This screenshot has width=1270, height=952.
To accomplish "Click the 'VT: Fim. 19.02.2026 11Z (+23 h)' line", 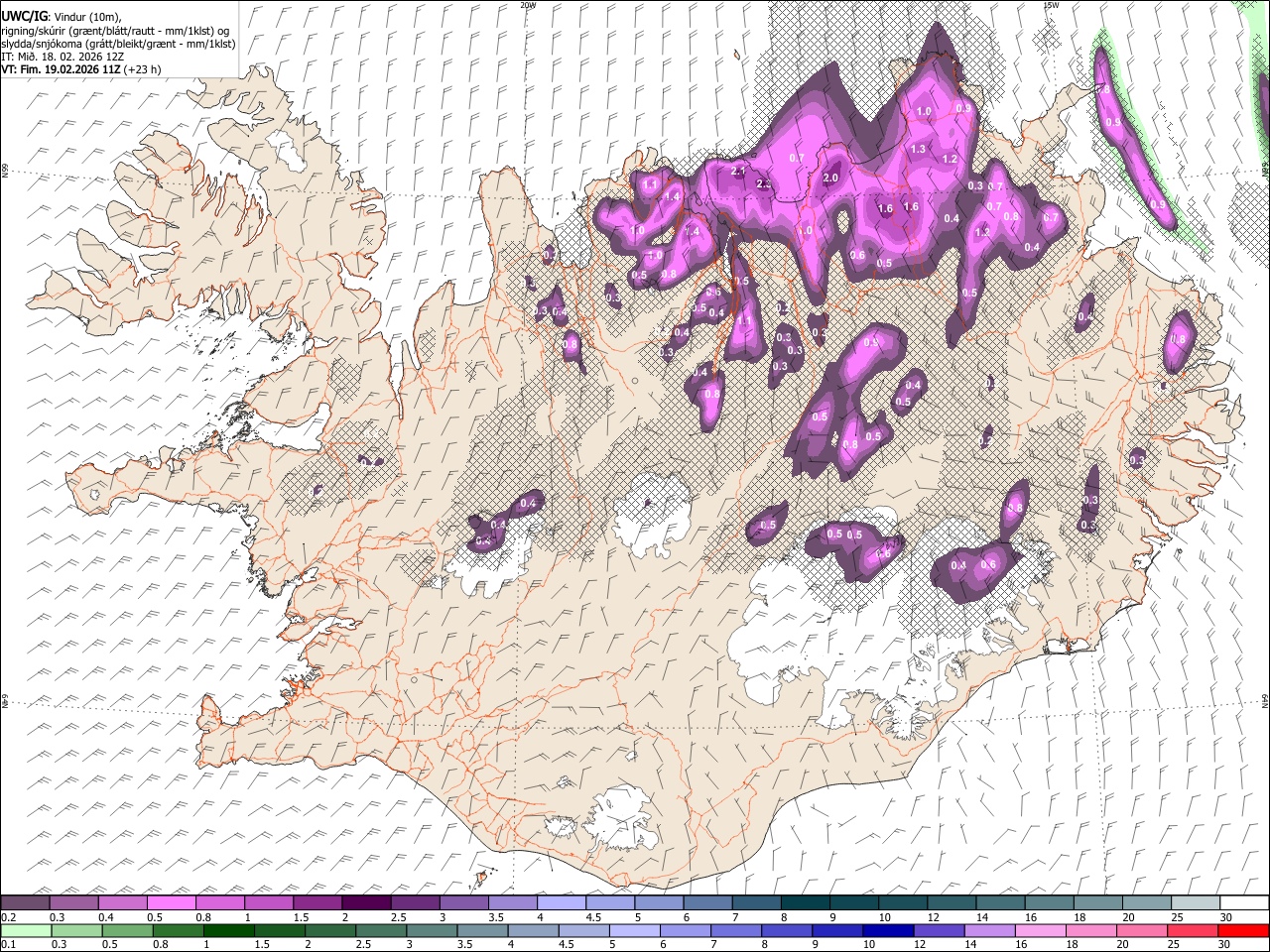I will click(x=80, y=69).
